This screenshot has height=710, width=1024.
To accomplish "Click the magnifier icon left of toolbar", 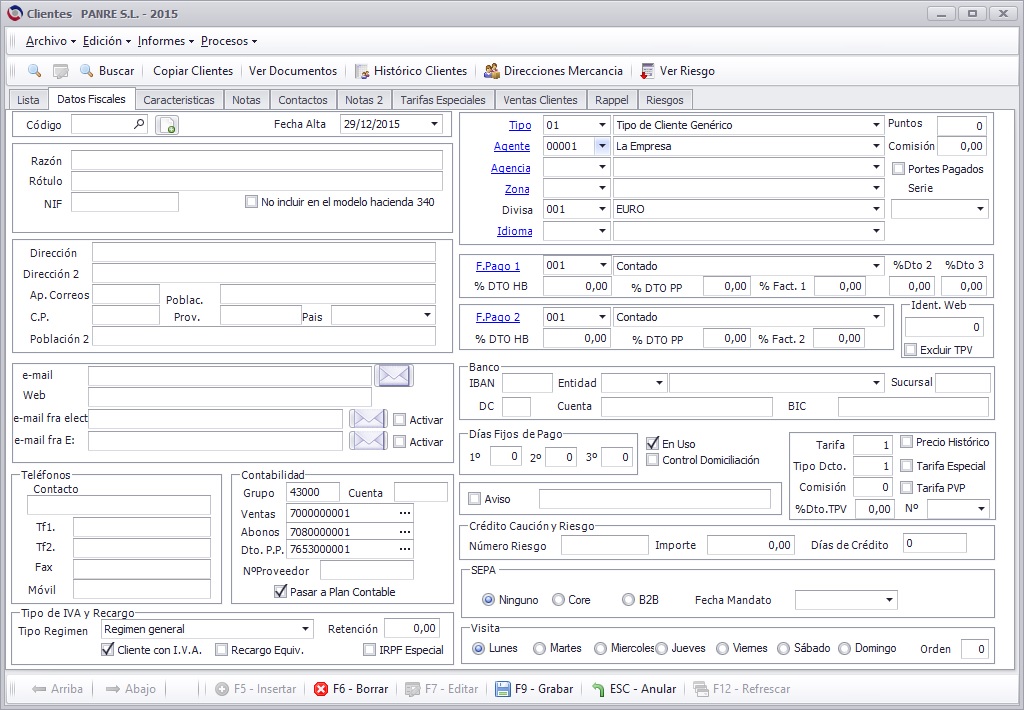I will tap(34, 71).
